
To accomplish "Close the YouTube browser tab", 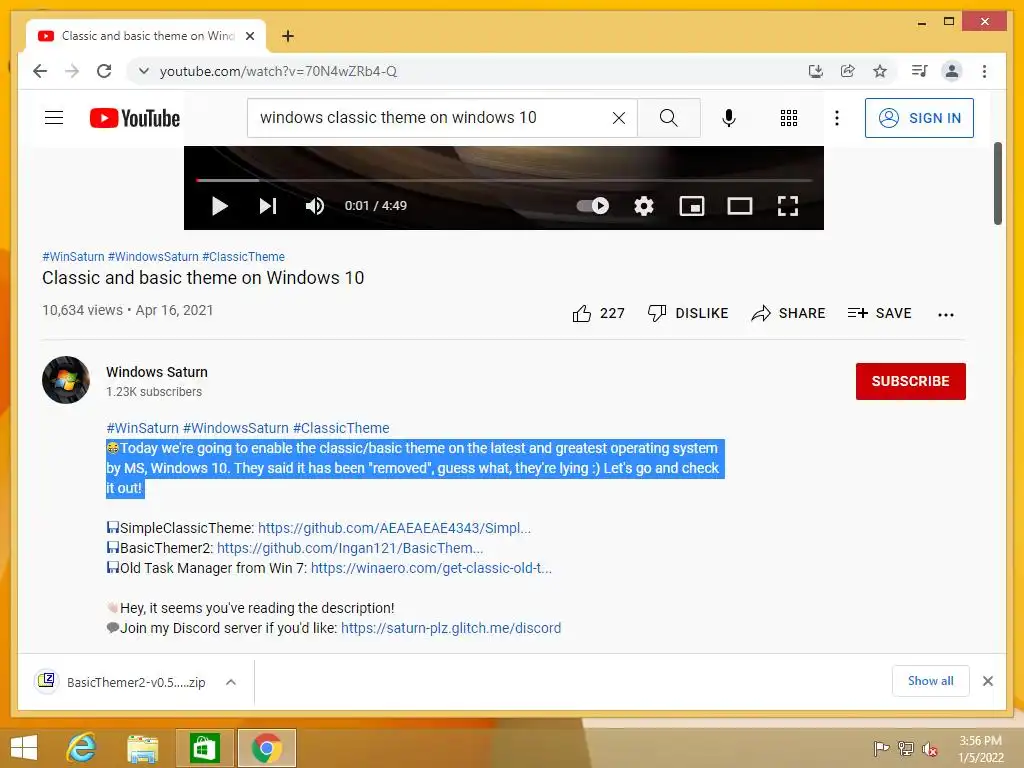I will [x=249, y=36].
